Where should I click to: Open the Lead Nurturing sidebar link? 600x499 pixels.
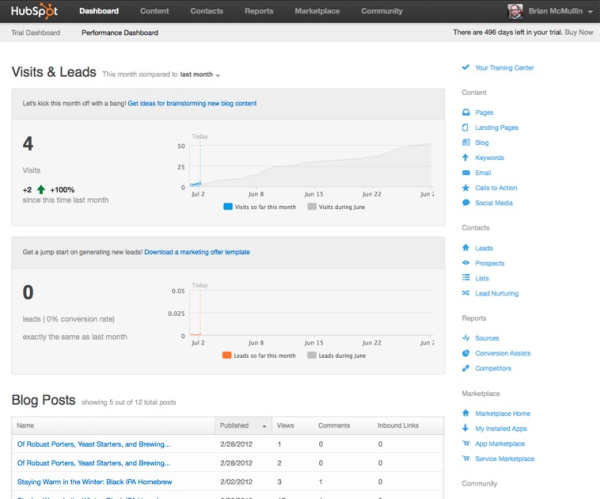click(x=497, y=294)
